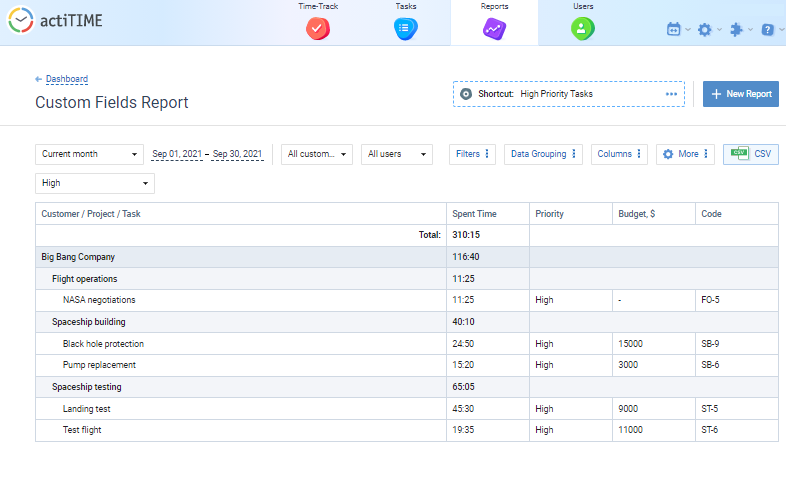Click the CSV file icon
The image size is (786, 485).
pos(739,153)
